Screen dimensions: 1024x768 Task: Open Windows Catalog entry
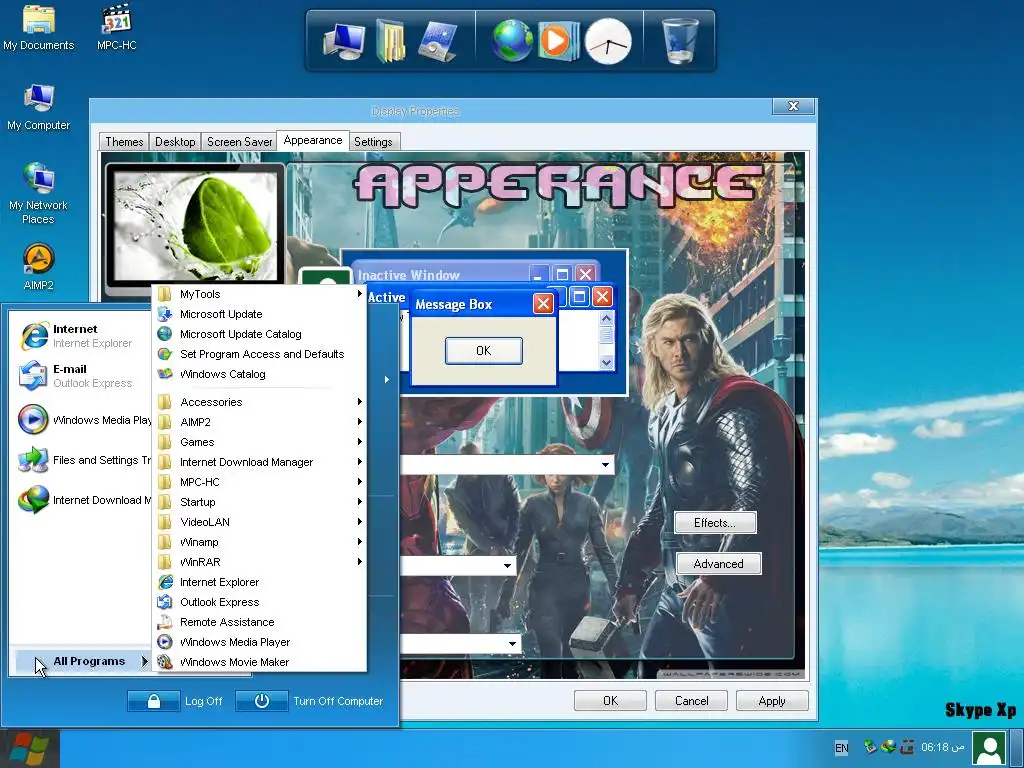click(259, 374)
